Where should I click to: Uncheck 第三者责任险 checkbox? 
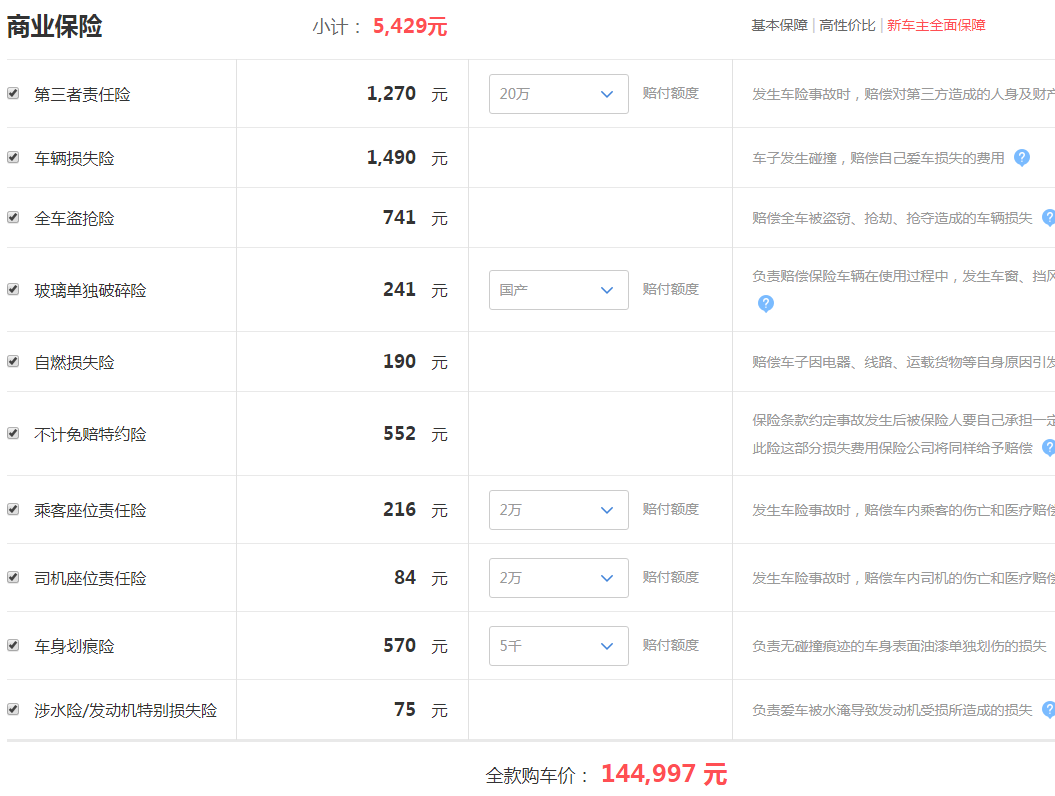13,93
